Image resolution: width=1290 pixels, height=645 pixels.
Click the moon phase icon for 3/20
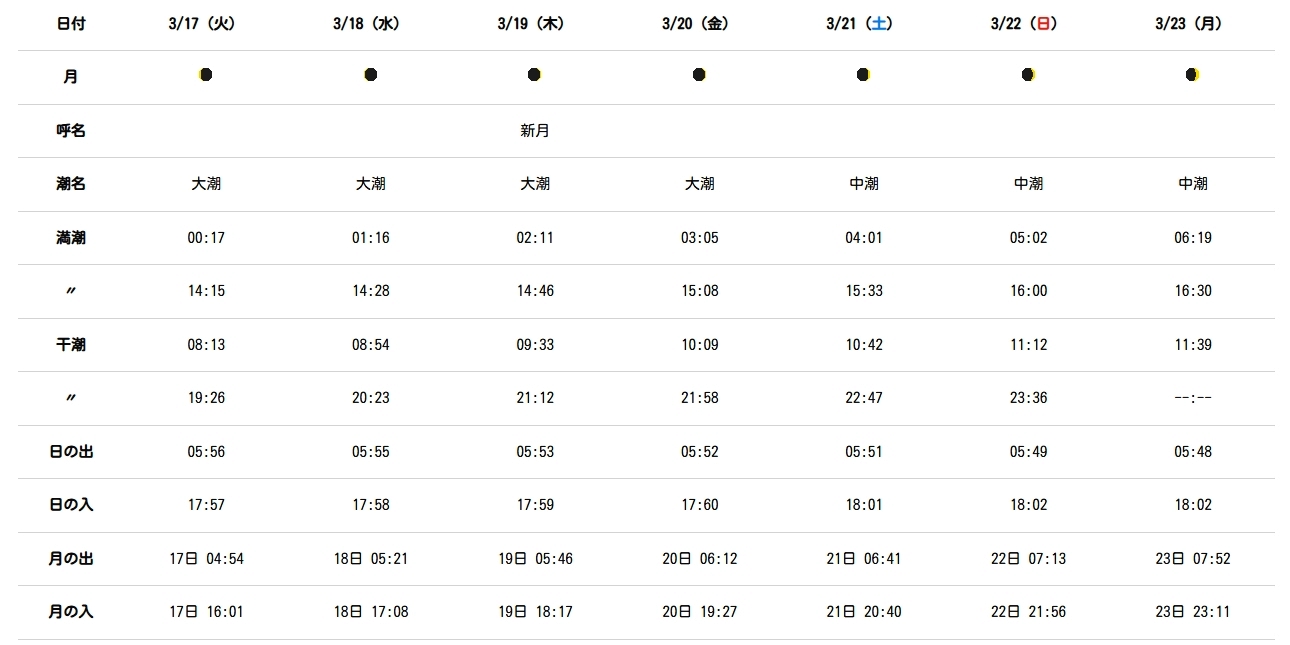[699, 75]
